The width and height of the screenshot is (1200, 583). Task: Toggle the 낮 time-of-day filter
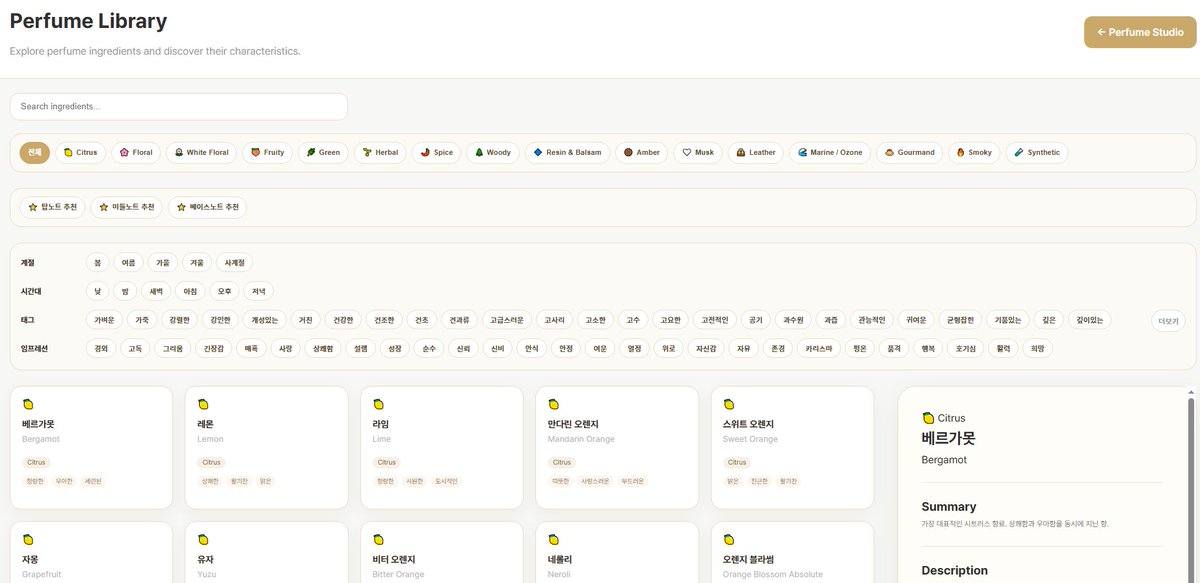97,291
